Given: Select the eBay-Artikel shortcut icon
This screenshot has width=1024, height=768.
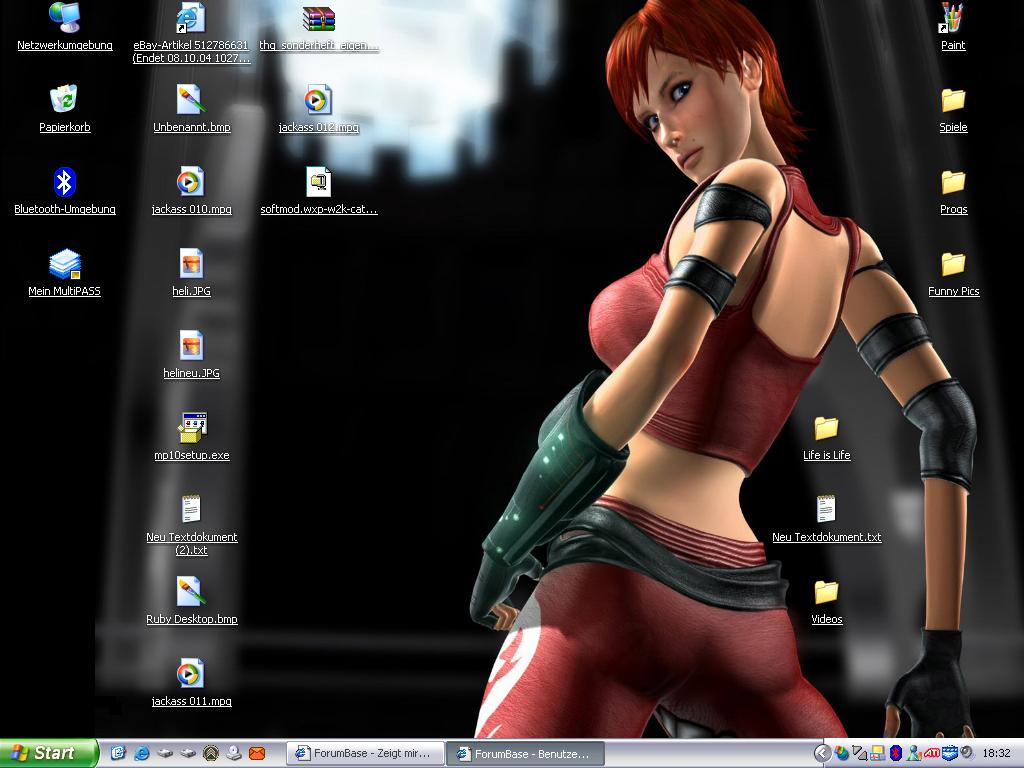Looking at the screenshot, I should pos(191,18).
